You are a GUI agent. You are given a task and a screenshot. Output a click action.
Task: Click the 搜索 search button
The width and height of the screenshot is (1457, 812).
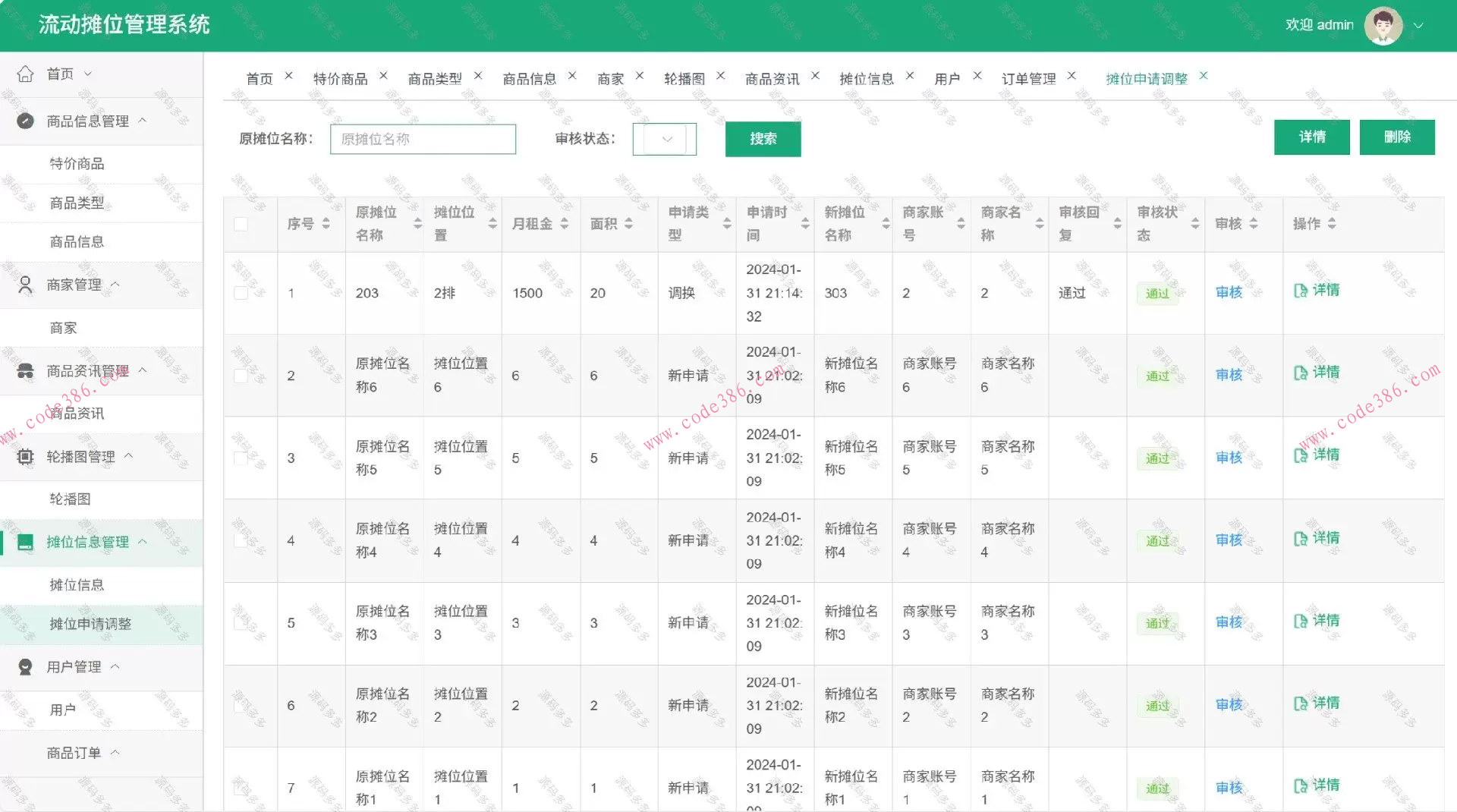[x=763, y=139]
